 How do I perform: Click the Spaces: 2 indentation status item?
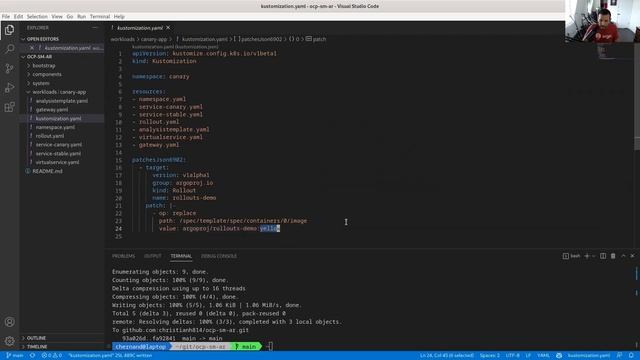pos(490,356)
